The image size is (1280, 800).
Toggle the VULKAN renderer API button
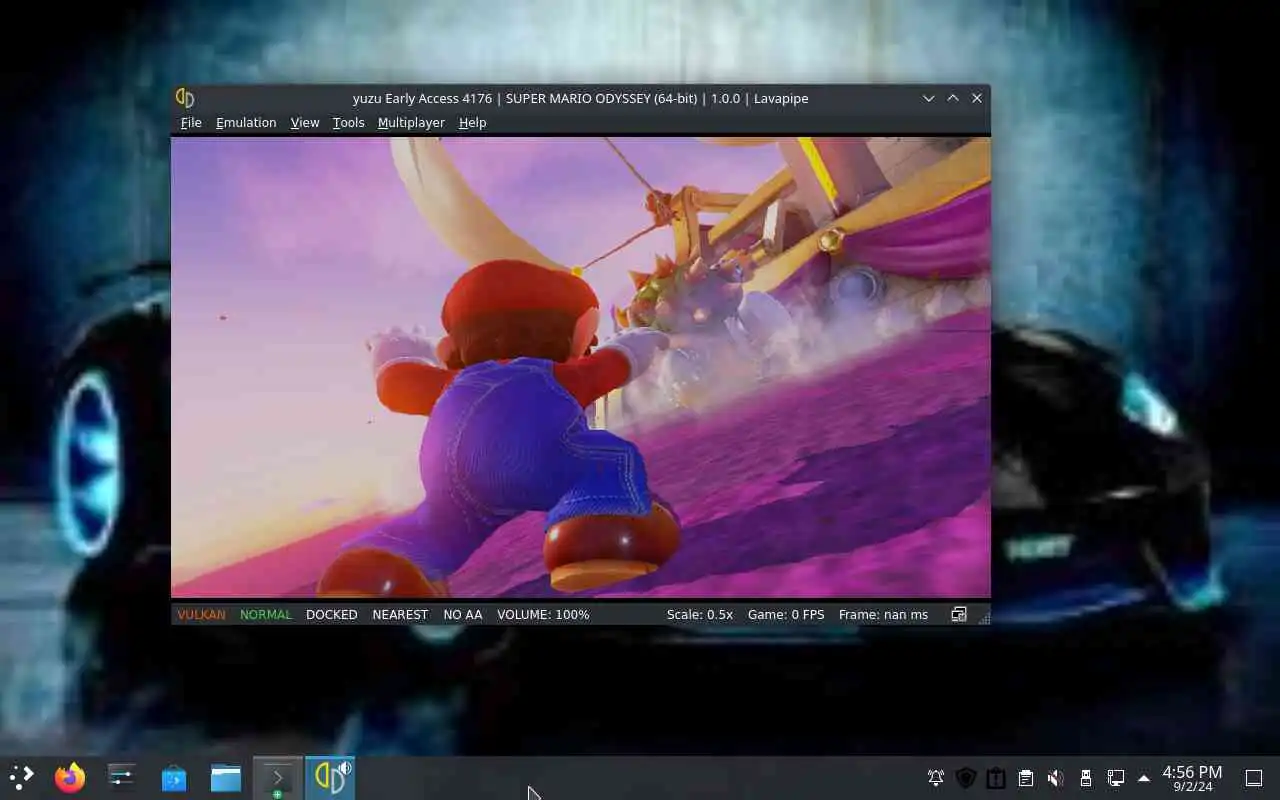[x=201, y=614]
